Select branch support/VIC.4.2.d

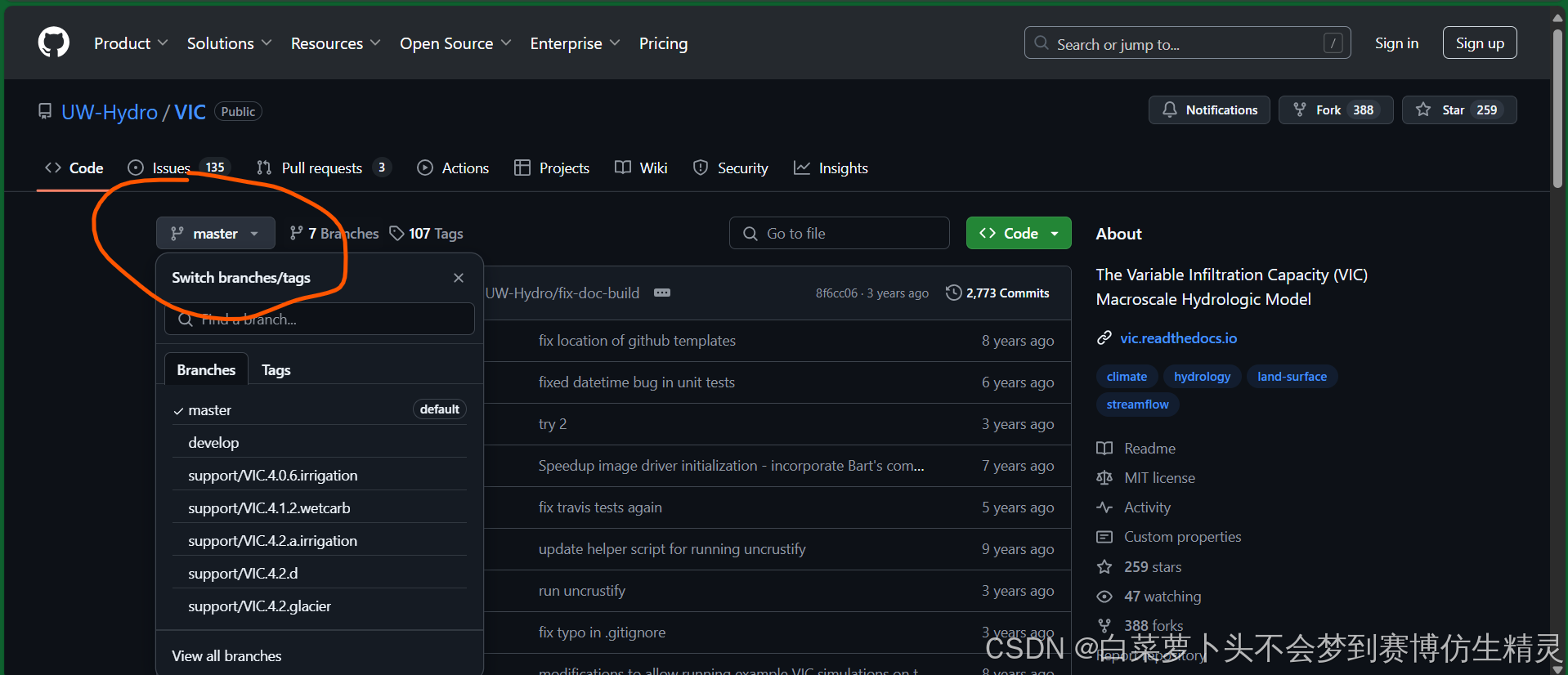pos(320,573)
